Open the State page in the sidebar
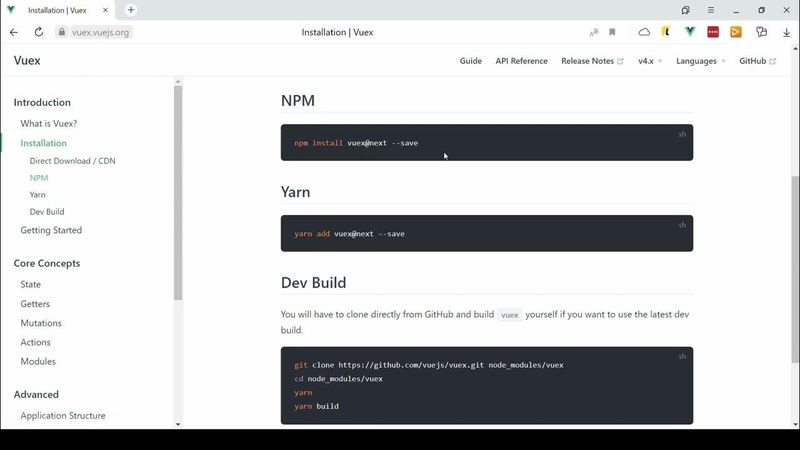 point(31,284)
